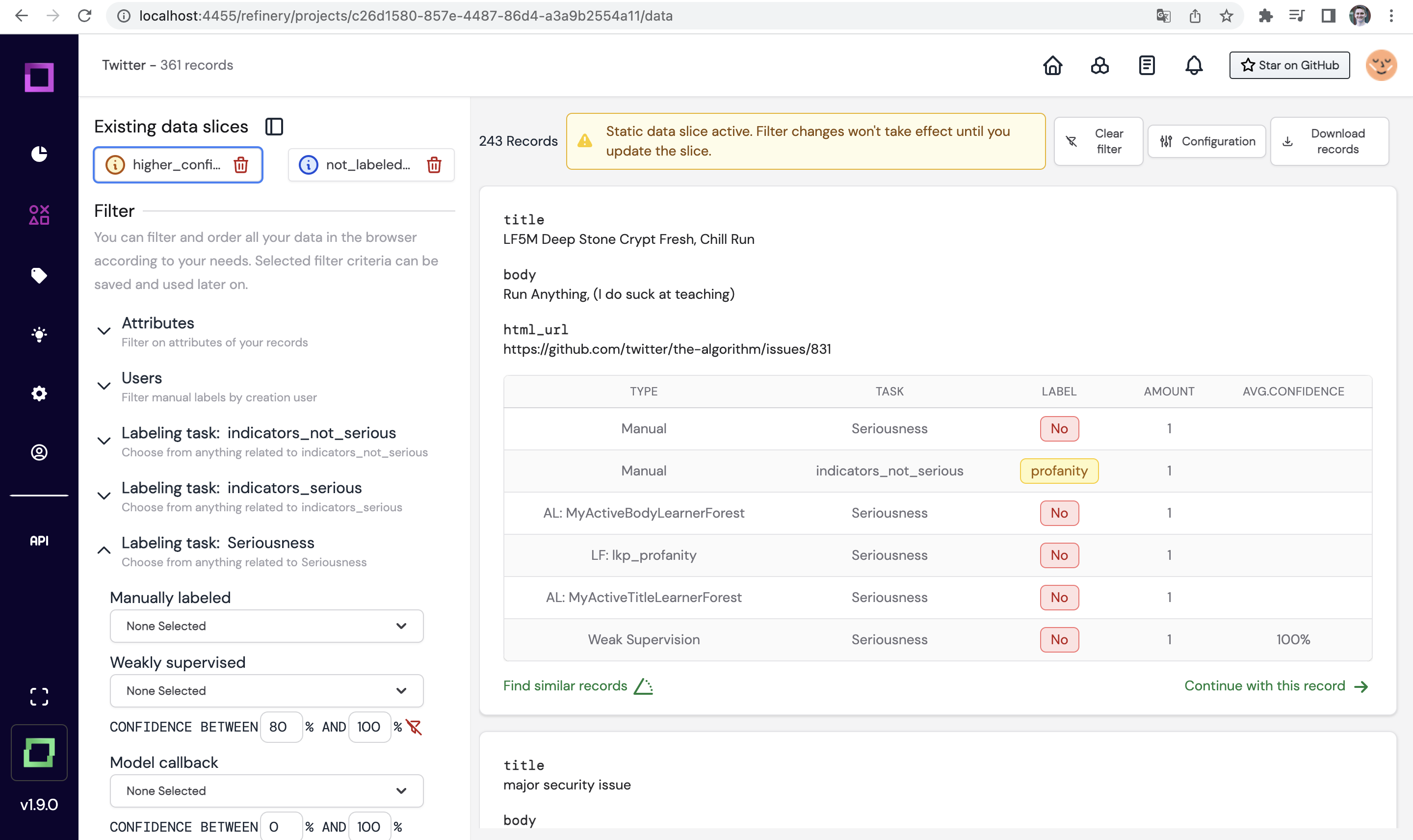This screenshot has width=1413, height=840.
Task: Toggle the higher_confi data slice
Action: coord(177,164)
